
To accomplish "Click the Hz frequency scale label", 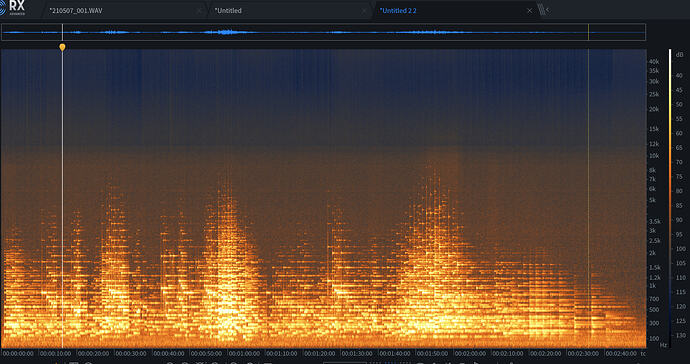I will [x=663, y=345].
